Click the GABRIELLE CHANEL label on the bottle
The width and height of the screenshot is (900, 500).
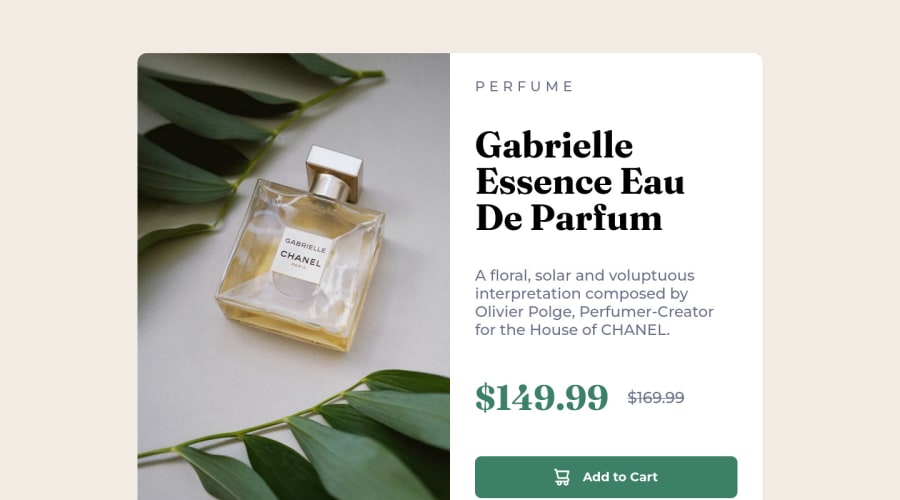pyautogui.click(x=302, y=255)
